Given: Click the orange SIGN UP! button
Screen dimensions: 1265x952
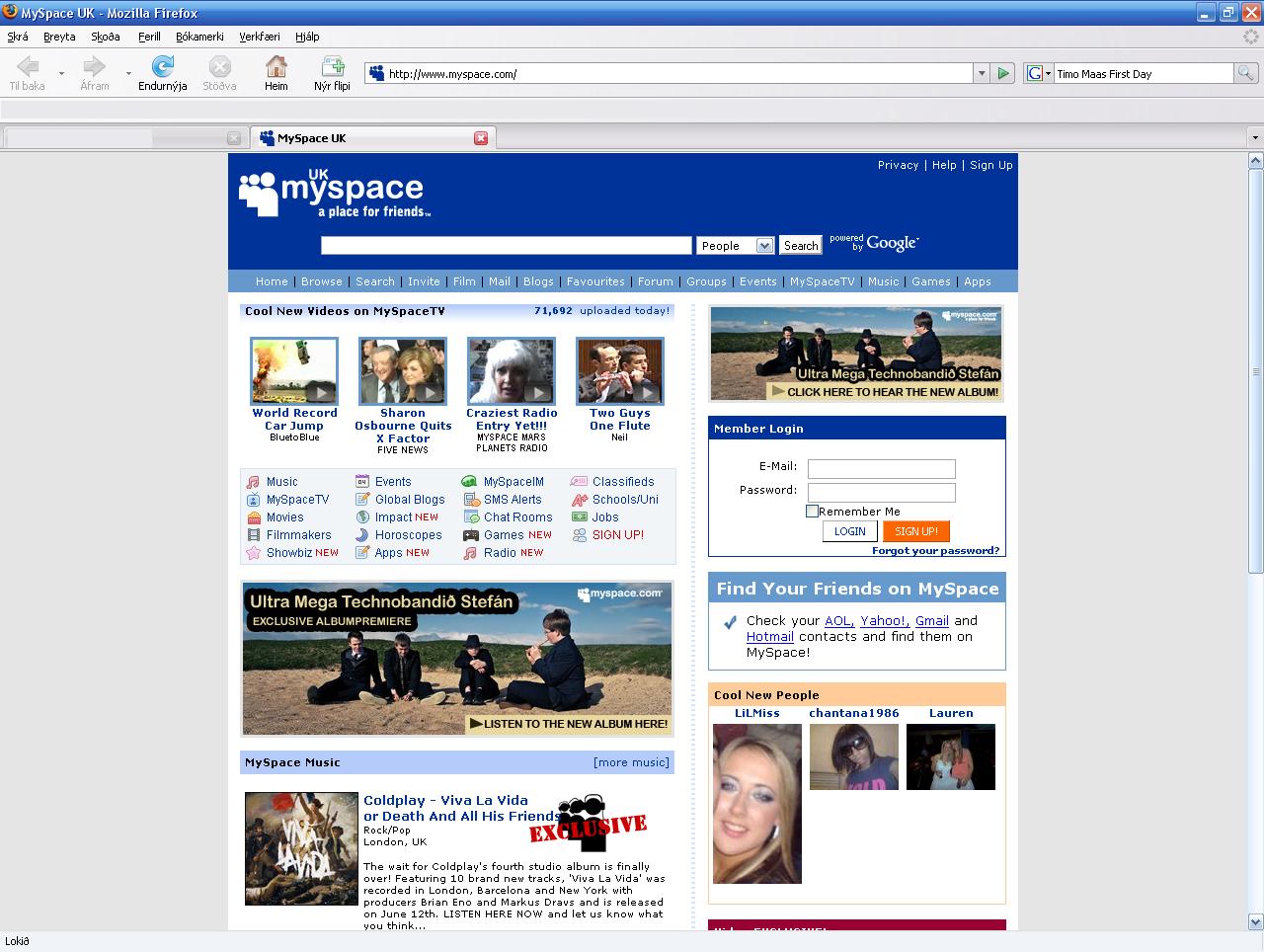Looking at the screenshot, I should [915, 531].
